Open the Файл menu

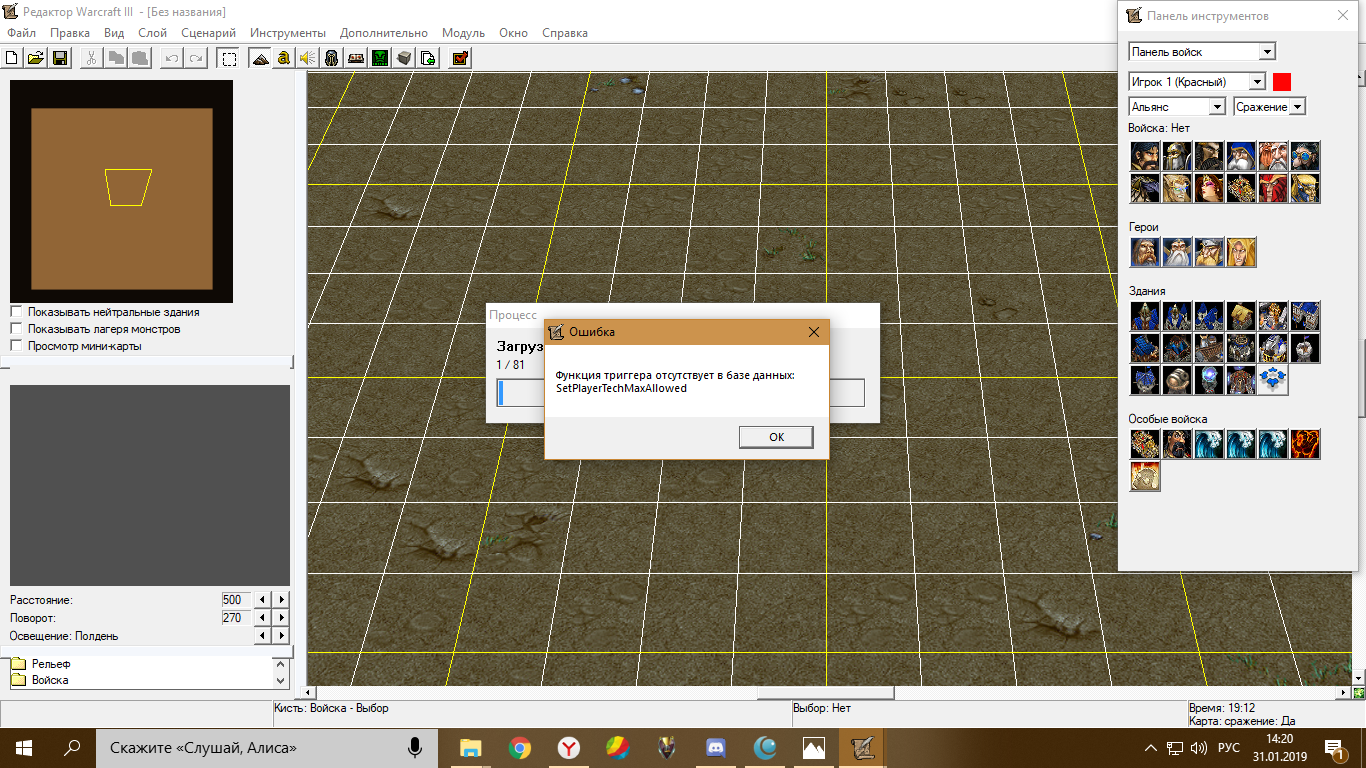(21, 33)
